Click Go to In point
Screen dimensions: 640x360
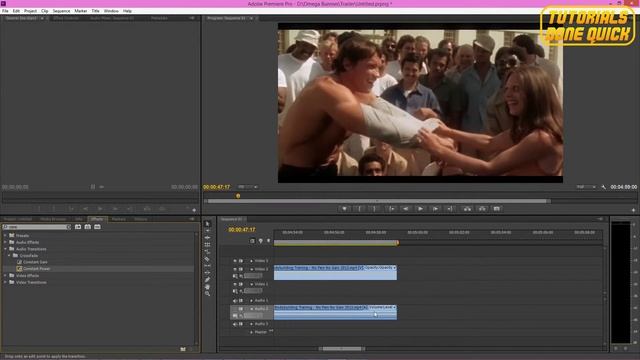pos(391,209)
